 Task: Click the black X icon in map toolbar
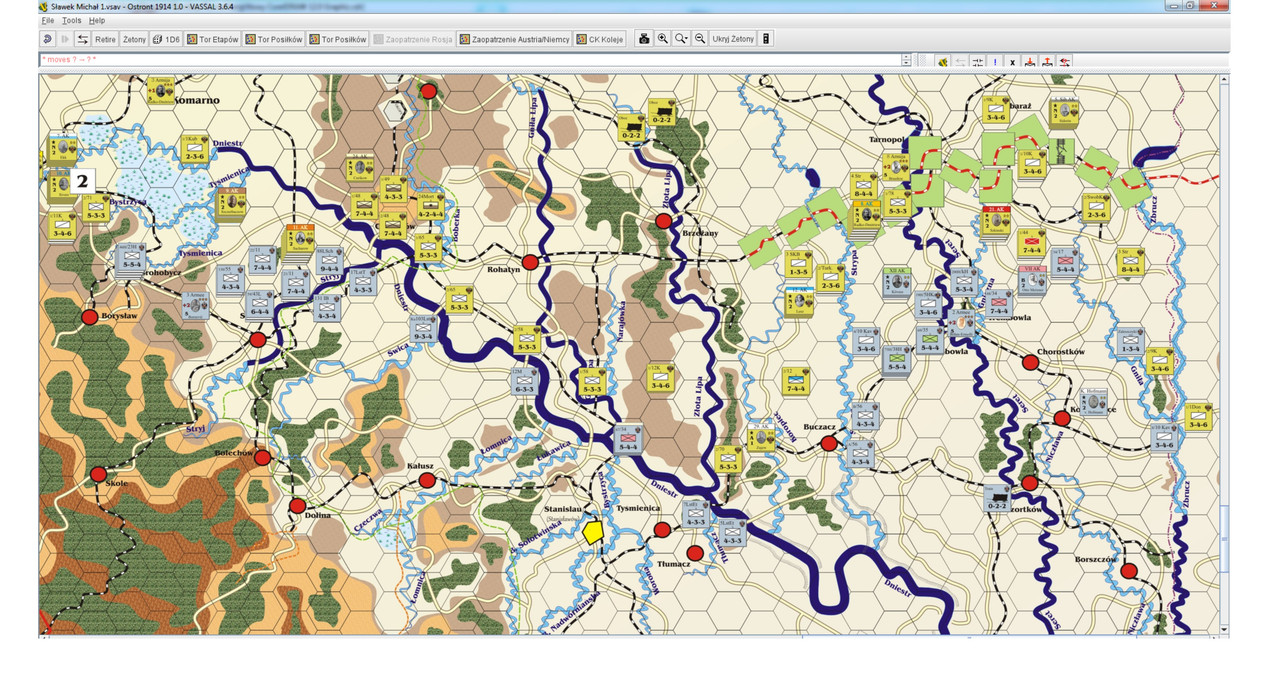(x=1013, y=62)
